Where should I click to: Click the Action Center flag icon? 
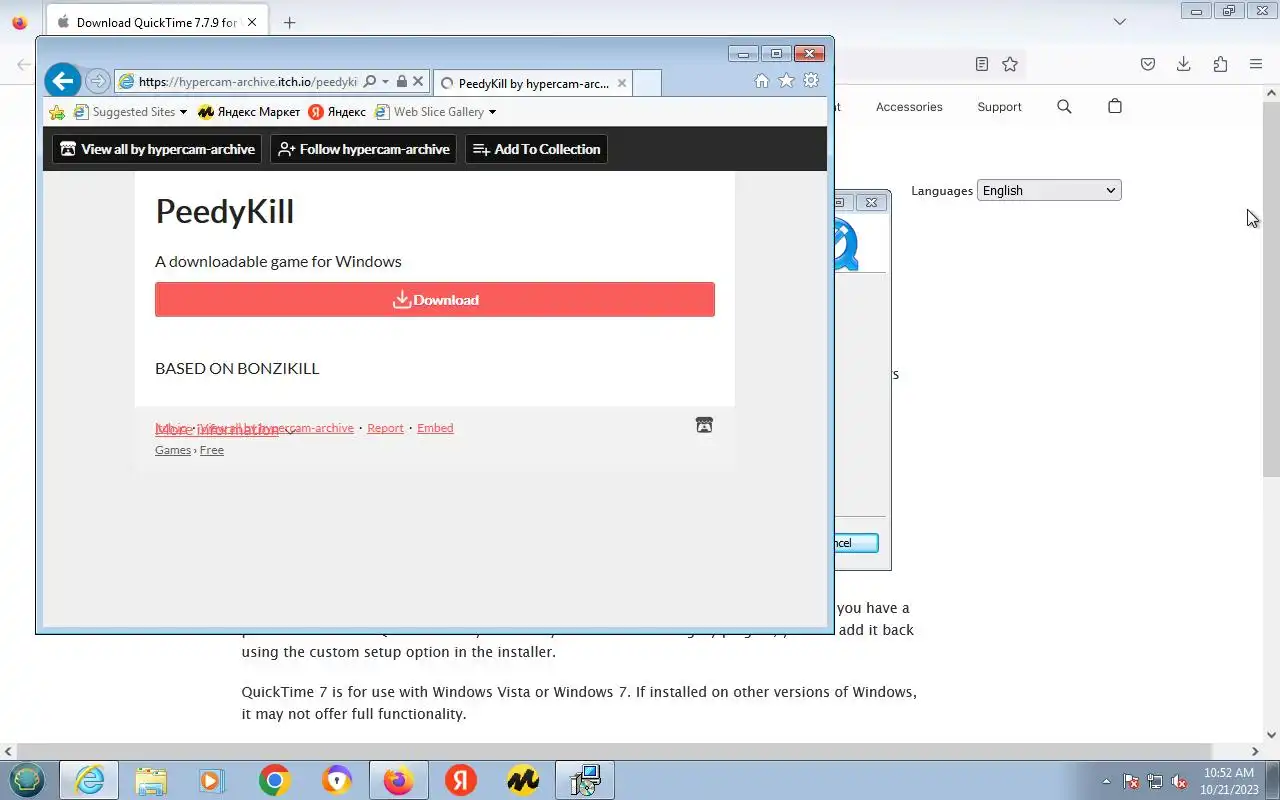[1131, 781]
